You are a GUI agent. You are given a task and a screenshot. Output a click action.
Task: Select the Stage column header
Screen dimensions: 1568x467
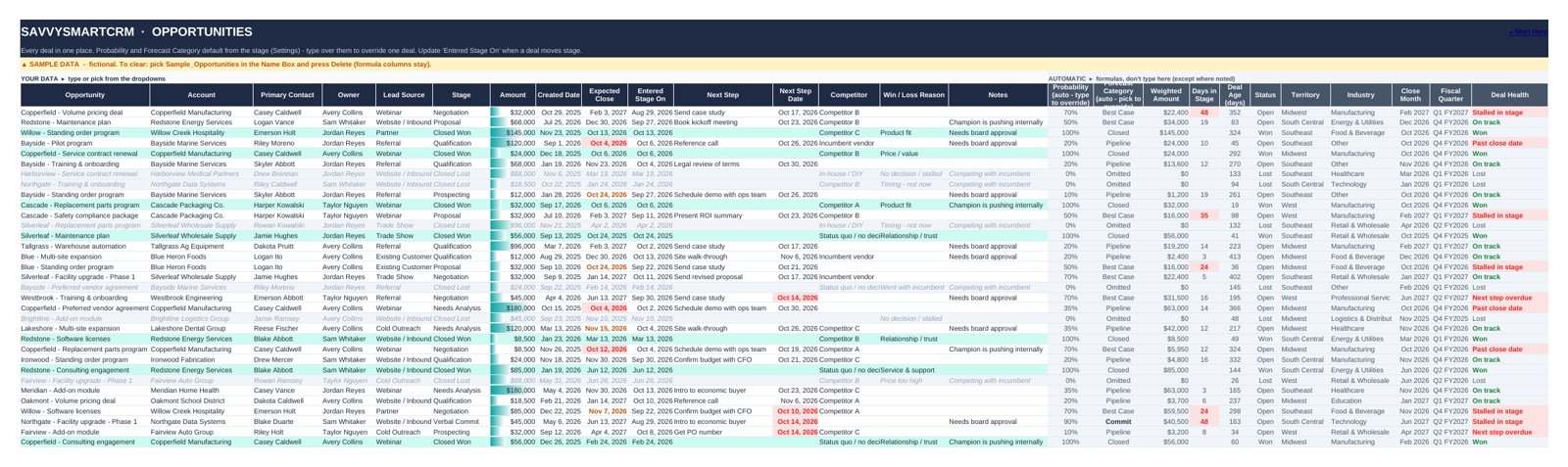[x=462, y=95]
